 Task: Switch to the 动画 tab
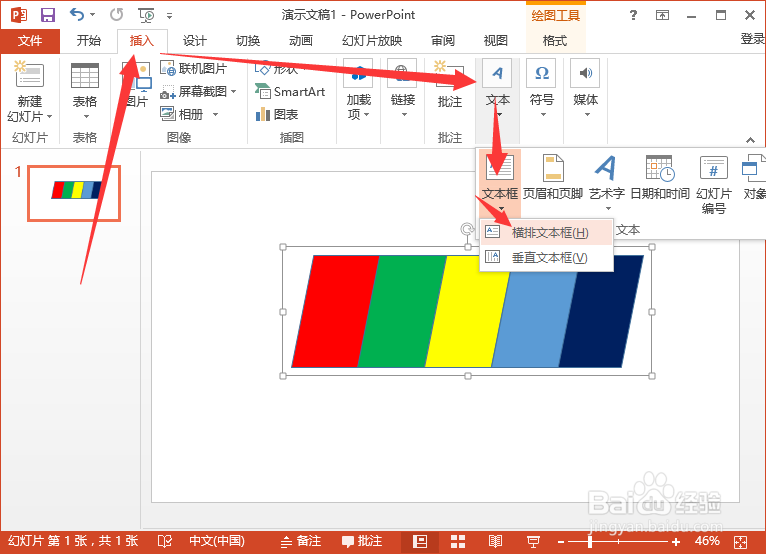[300, 41]
